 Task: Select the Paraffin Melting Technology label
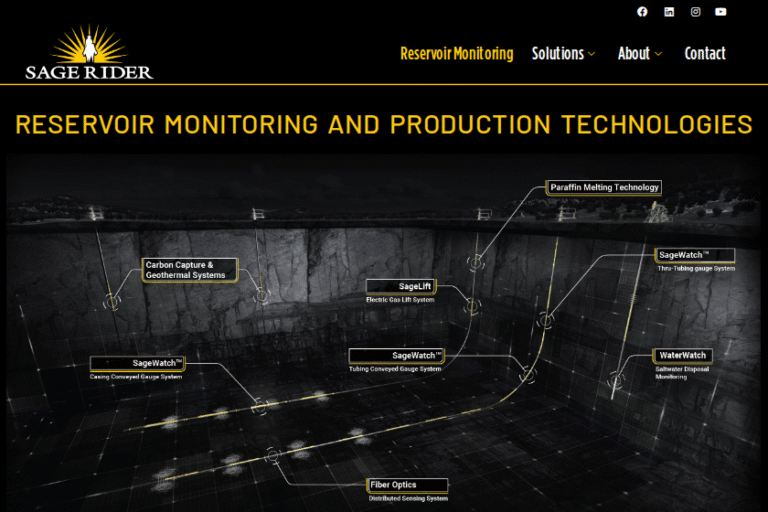click(604, 187)
